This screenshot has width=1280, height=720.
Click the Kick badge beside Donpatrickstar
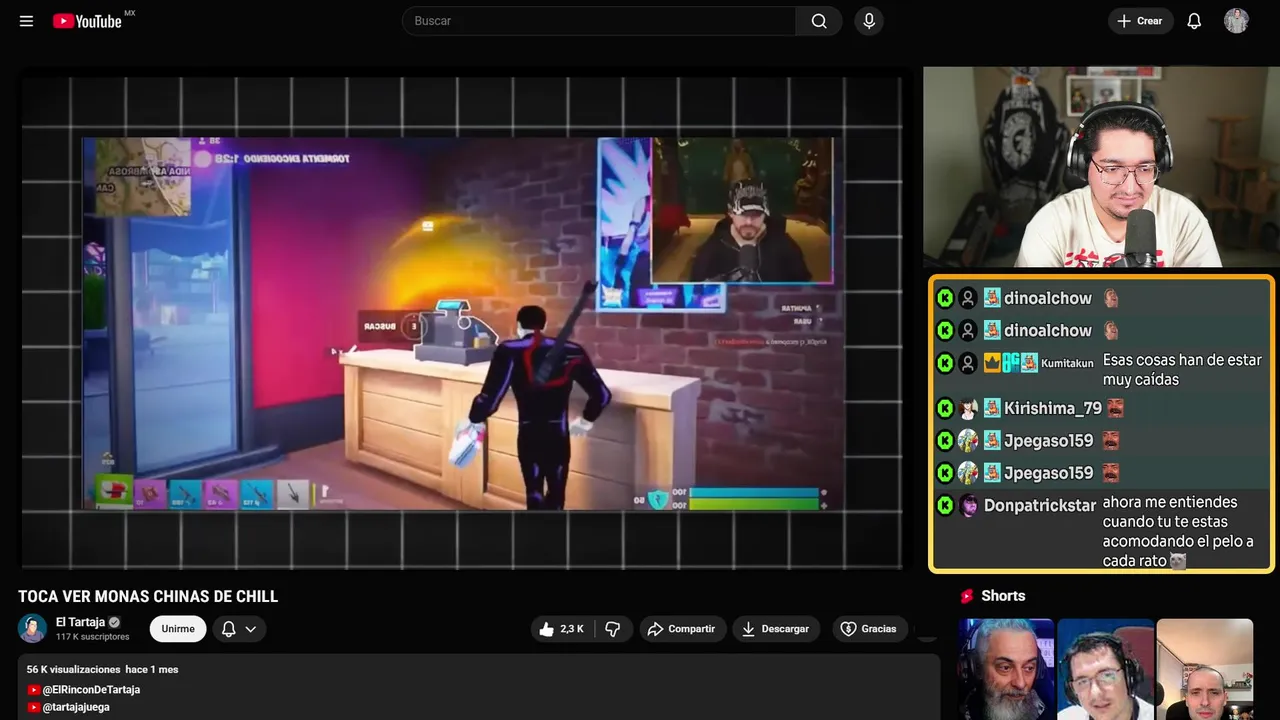point(945,505)
